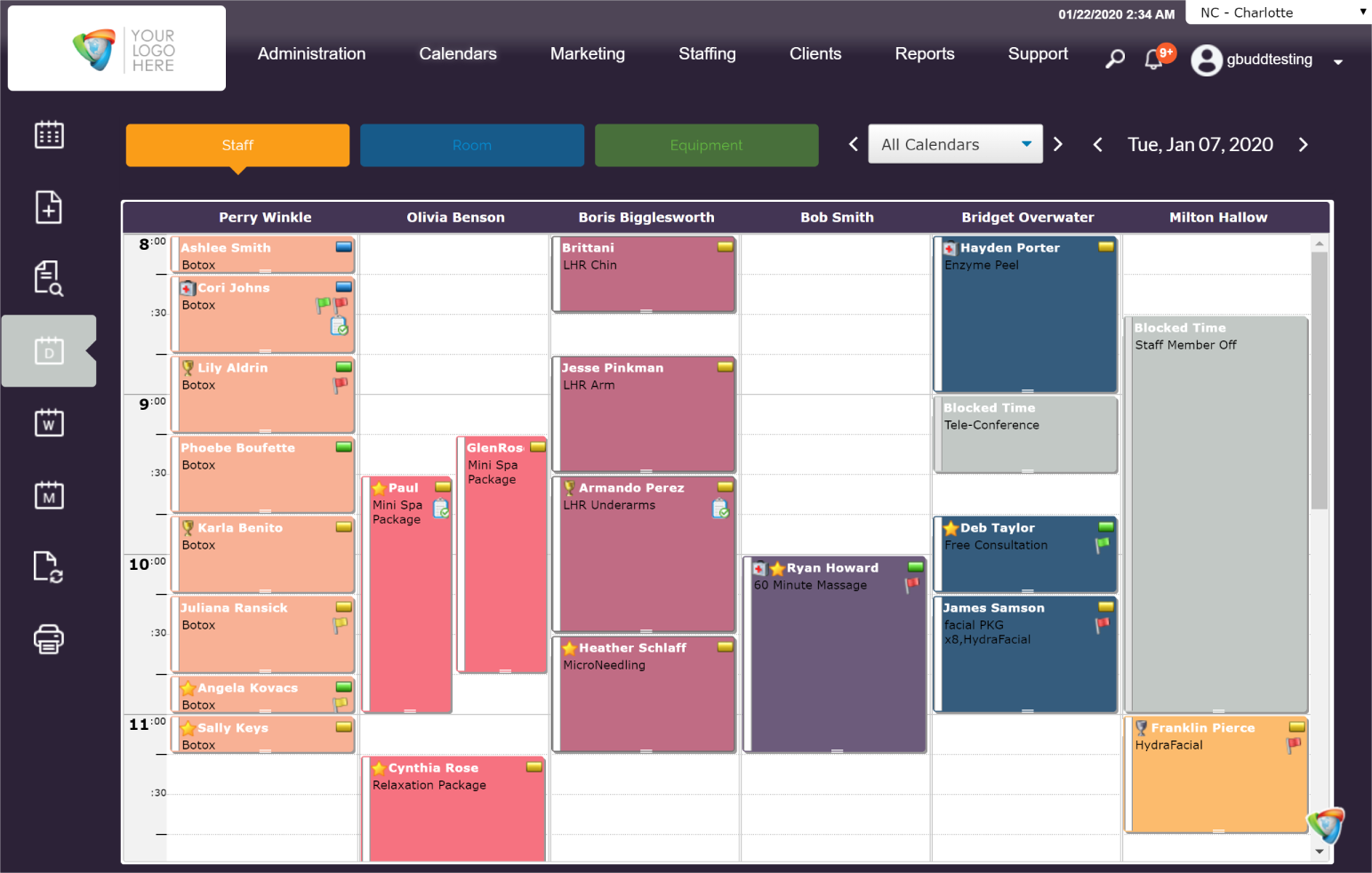
Task: Click trophy icon beside Karla Benito name
Action: tap(188, 528)
